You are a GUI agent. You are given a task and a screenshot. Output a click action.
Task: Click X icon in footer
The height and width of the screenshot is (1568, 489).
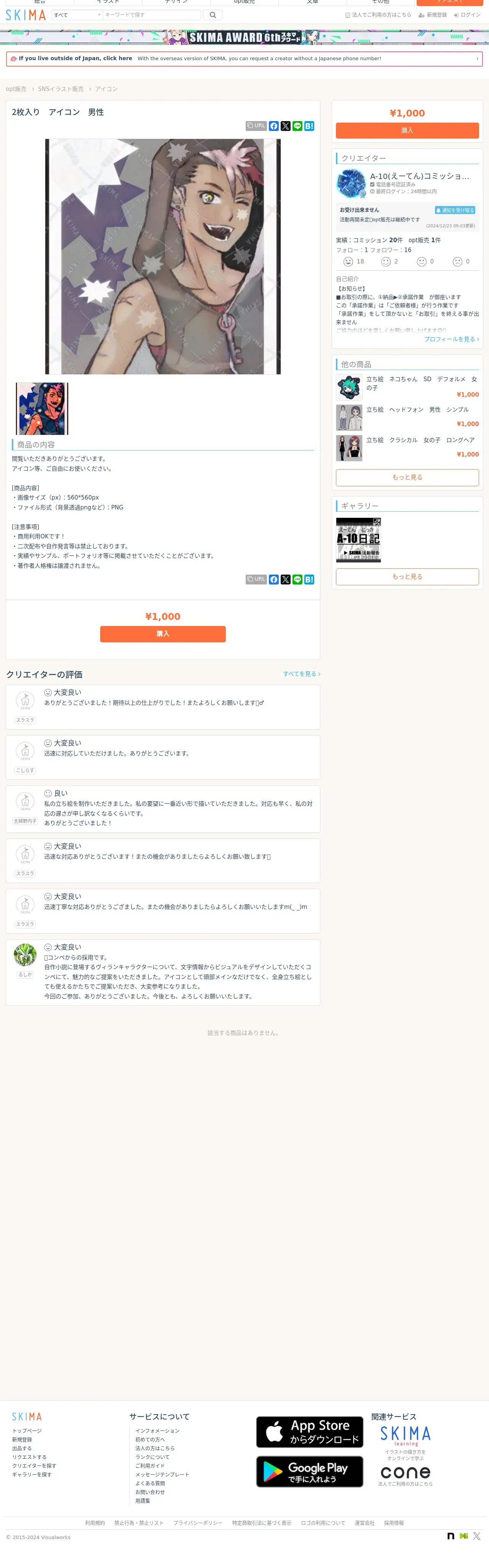tap(477, 1536)
